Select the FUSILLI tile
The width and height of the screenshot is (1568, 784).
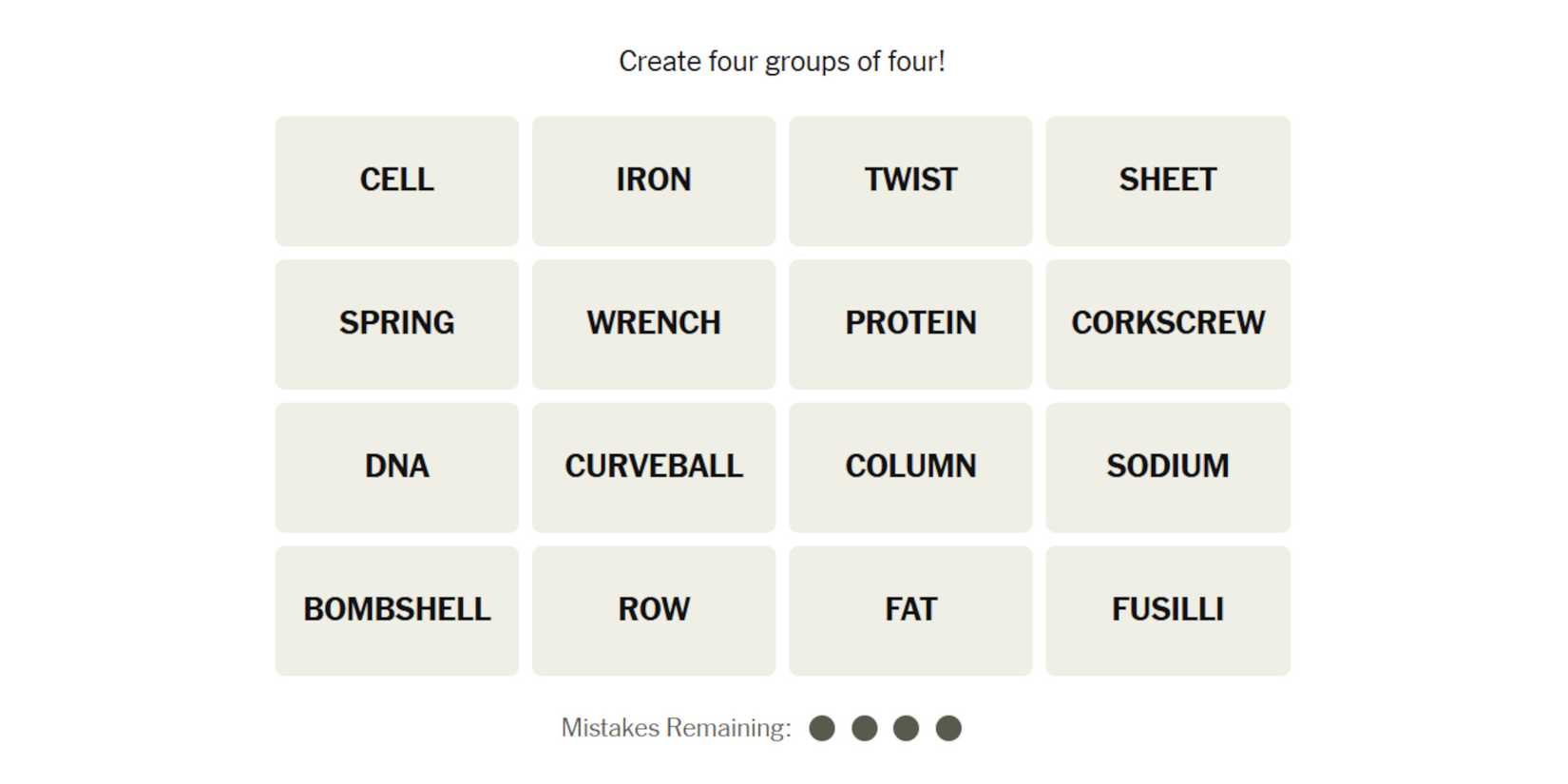coord(1168,610)
